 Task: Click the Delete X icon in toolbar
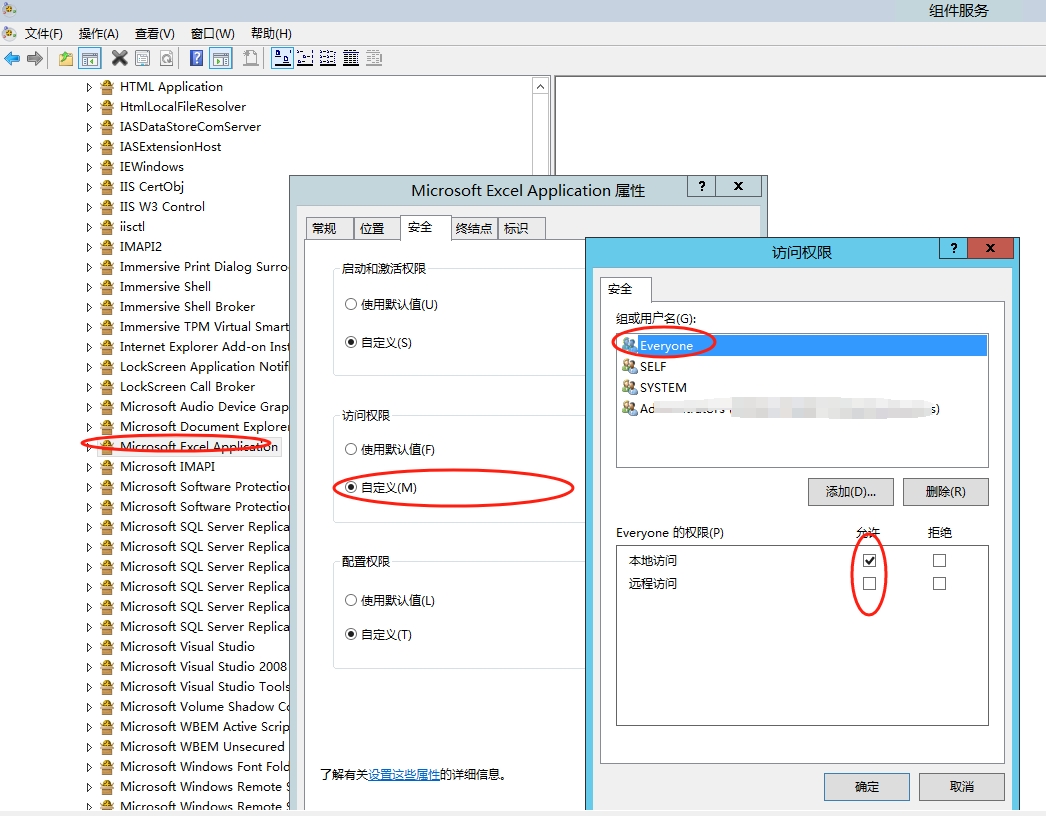(x=119, y=59)
